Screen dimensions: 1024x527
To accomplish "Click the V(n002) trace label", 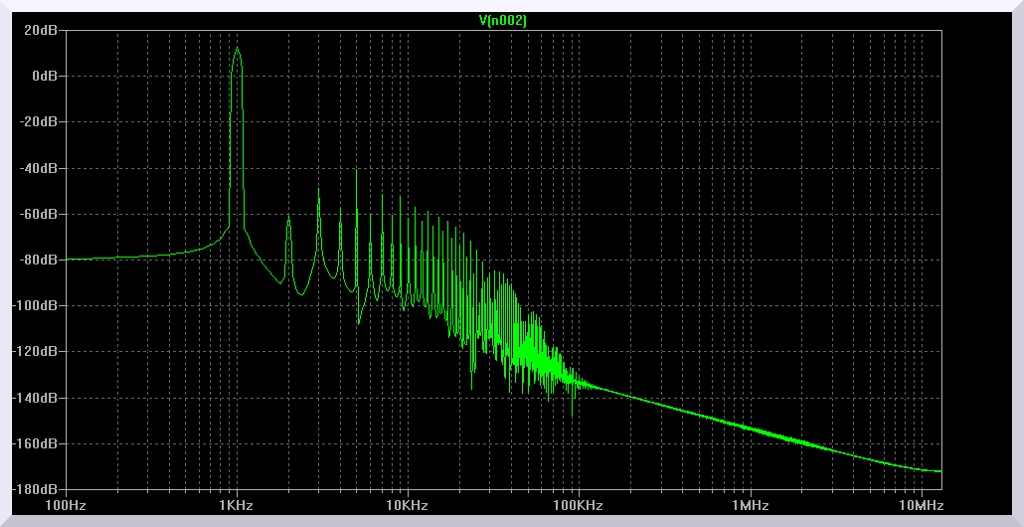I will click(x=503, y=20).
